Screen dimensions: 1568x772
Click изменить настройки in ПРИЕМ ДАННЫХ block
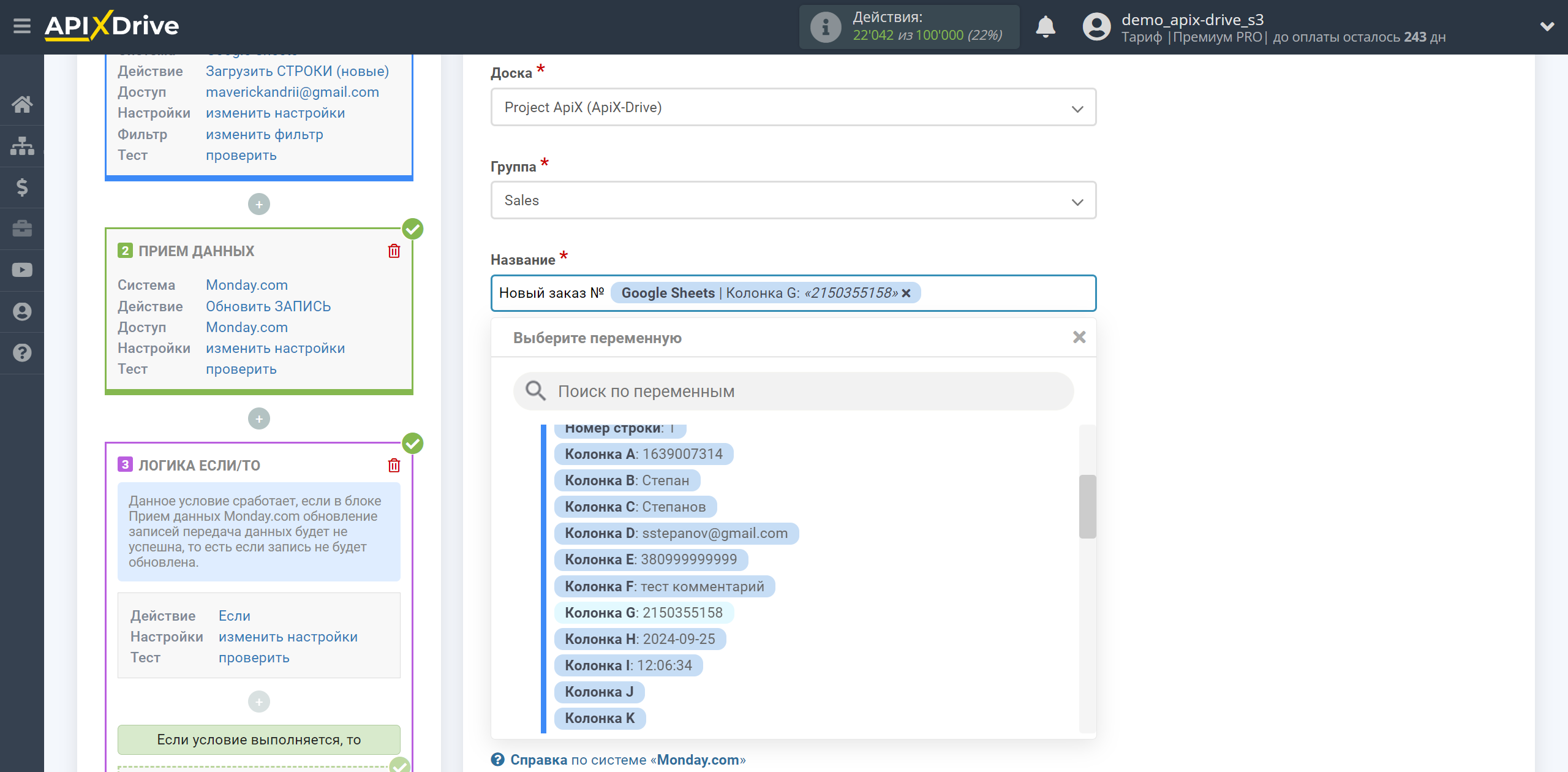[275, 348]
